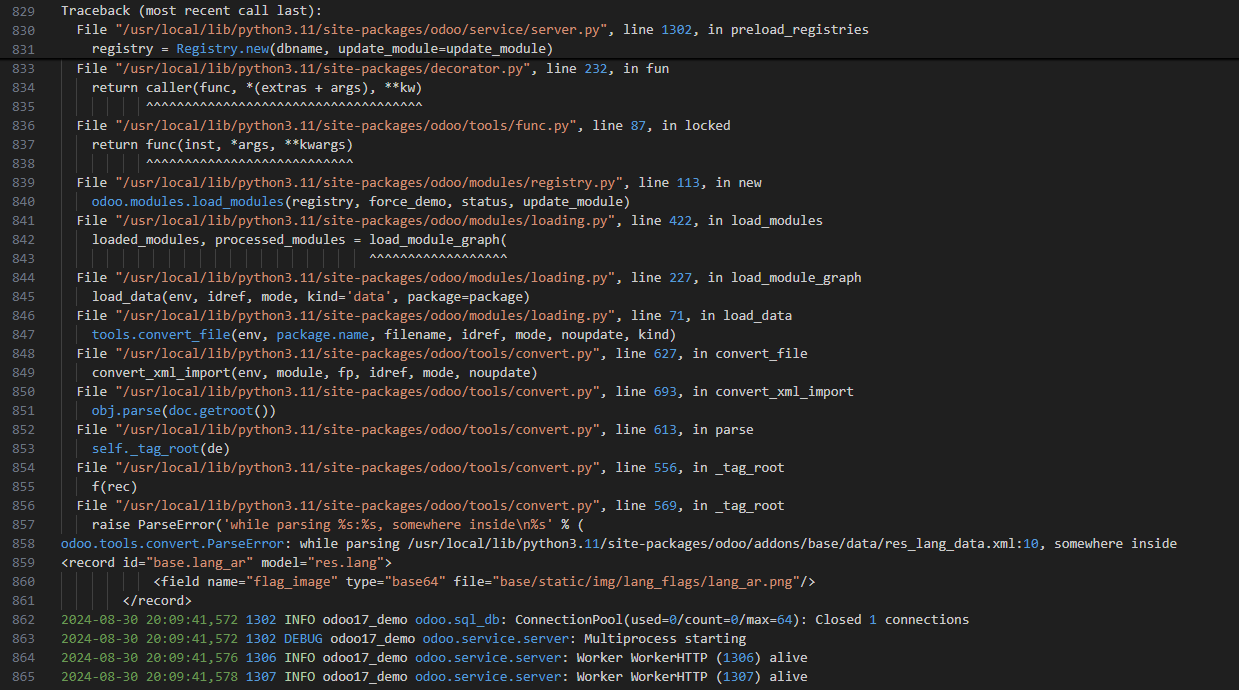Click the tools.convert_file call text
This screenshot has width=1239, height=690.
160,334
